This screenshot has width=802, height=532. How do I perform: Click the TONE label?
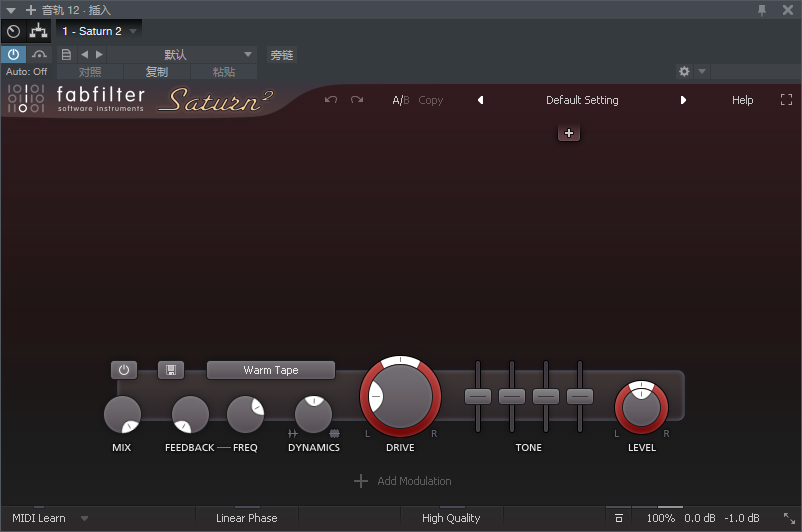point(528,448)
